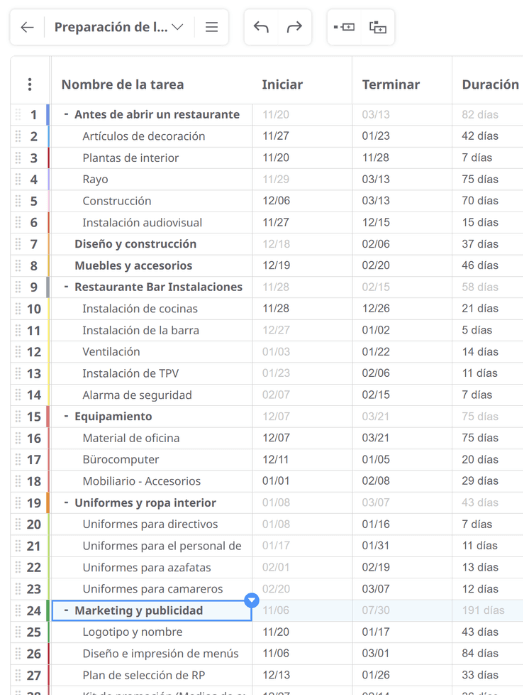Select the Uniformes para camareros task
The image size is (523, 695).
152,589
